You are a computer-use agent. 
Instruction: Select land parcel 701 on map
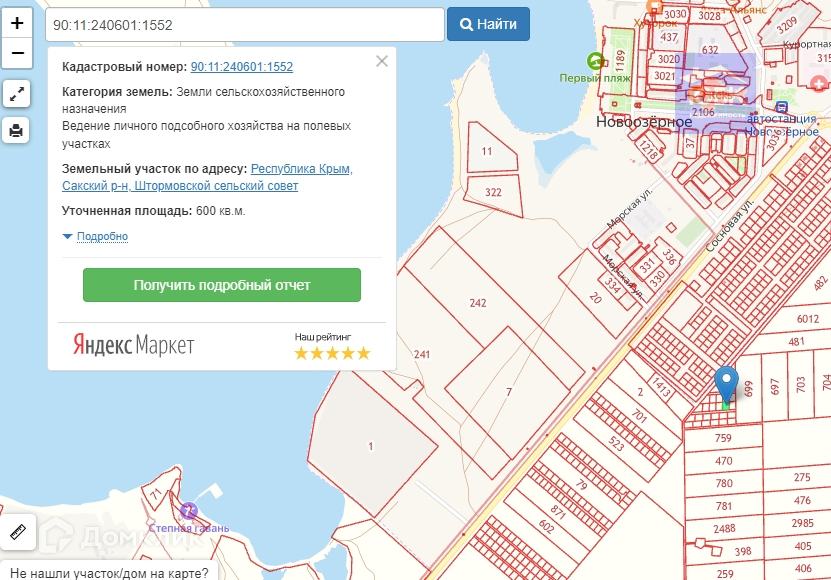(x=640, y=415)
